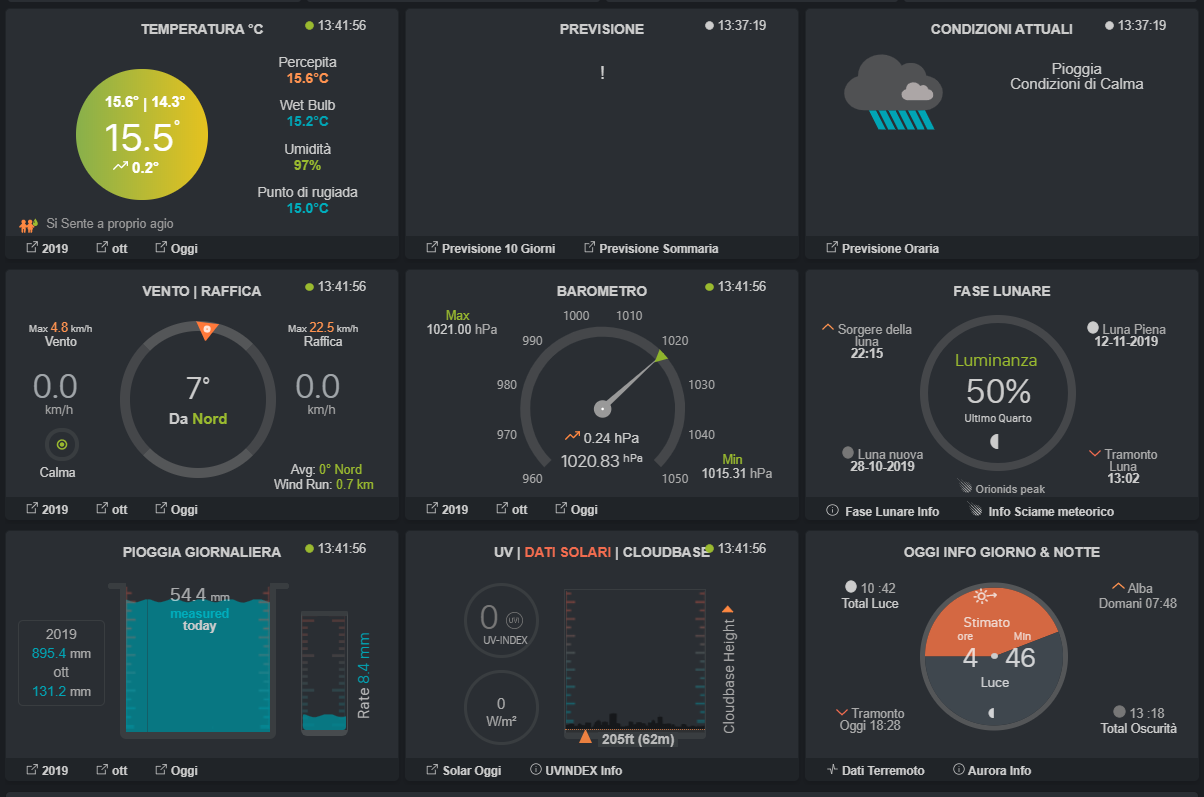Open Info Sciame meteorico link
Screen dimensions: 1204x797
click(1040, 511)
